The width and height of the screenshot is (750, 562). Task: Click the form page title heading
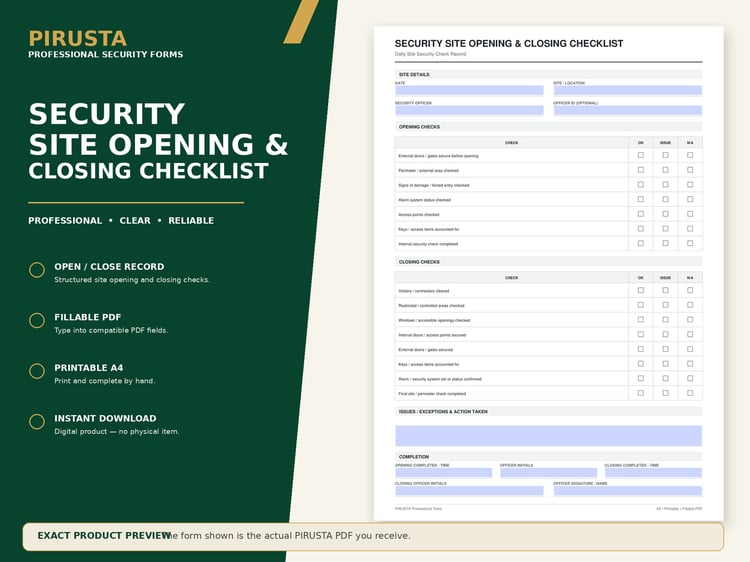(x=509, y=44)
